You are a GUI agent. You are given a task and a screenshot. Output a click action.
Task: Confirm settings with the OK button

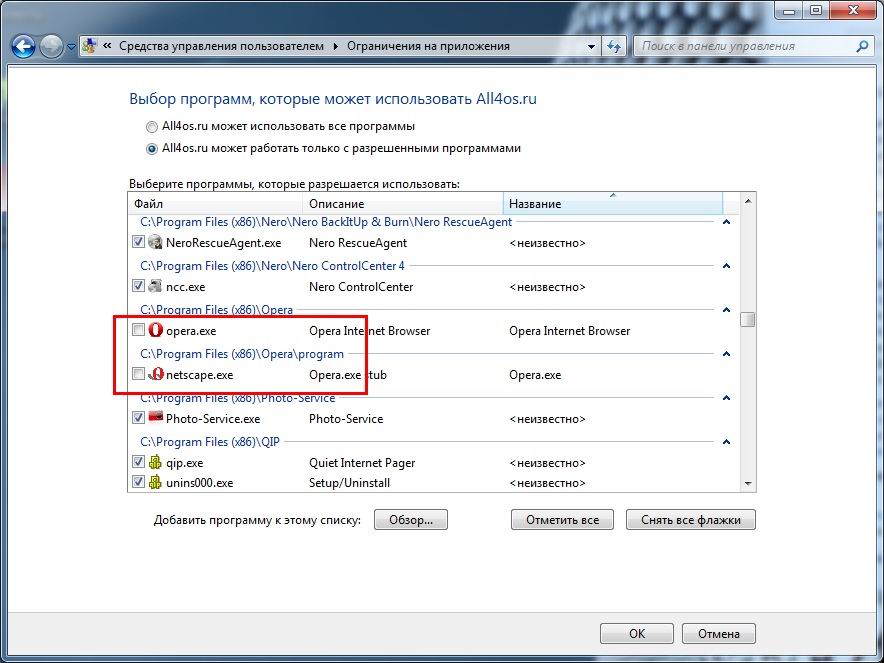click(x=637, y=633)
